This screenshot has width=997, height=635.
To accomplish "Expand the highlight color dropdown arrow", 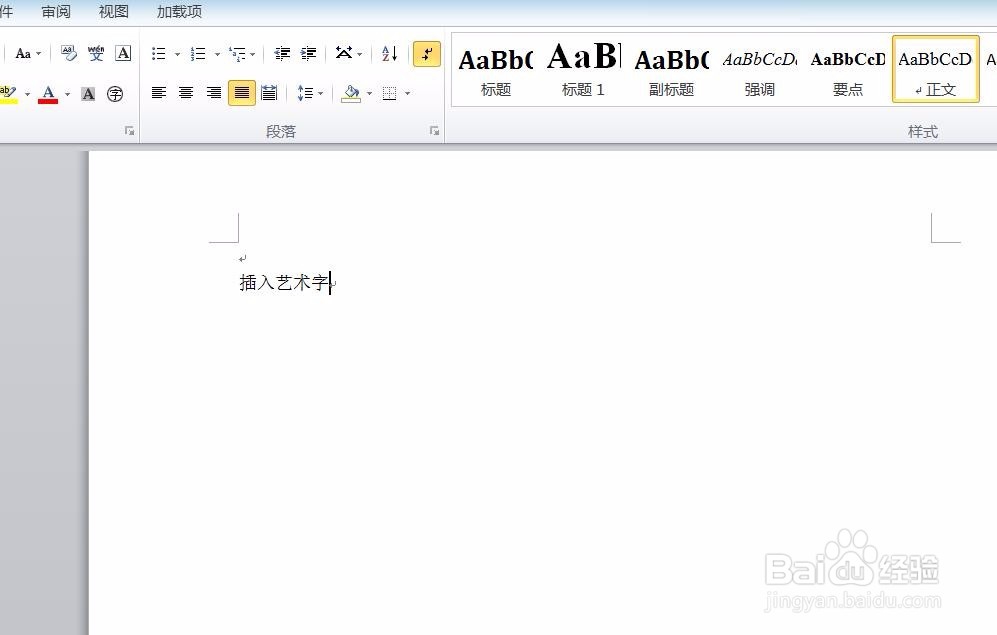I will 27,94.
